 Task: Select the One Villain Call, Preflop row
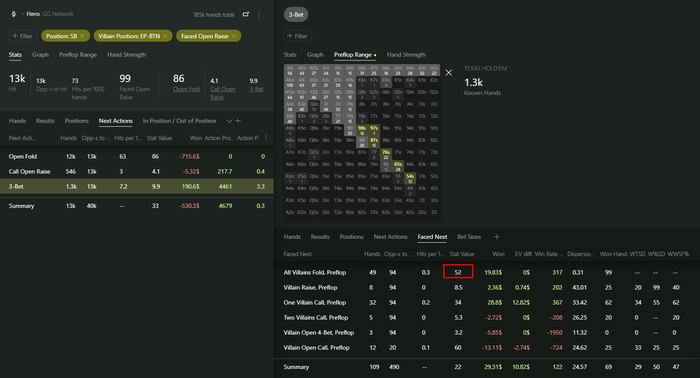click(487, 302)
